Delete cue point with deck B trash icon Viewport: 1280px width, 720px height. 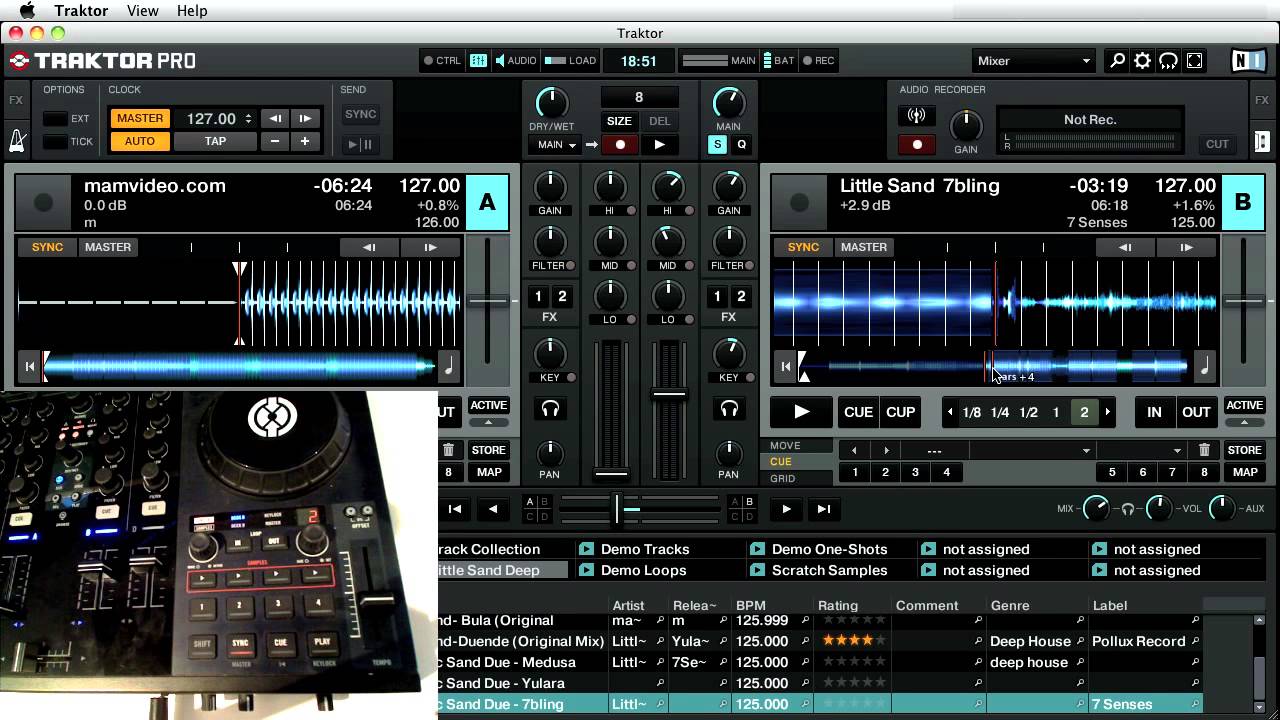(x=1204, y=450)
